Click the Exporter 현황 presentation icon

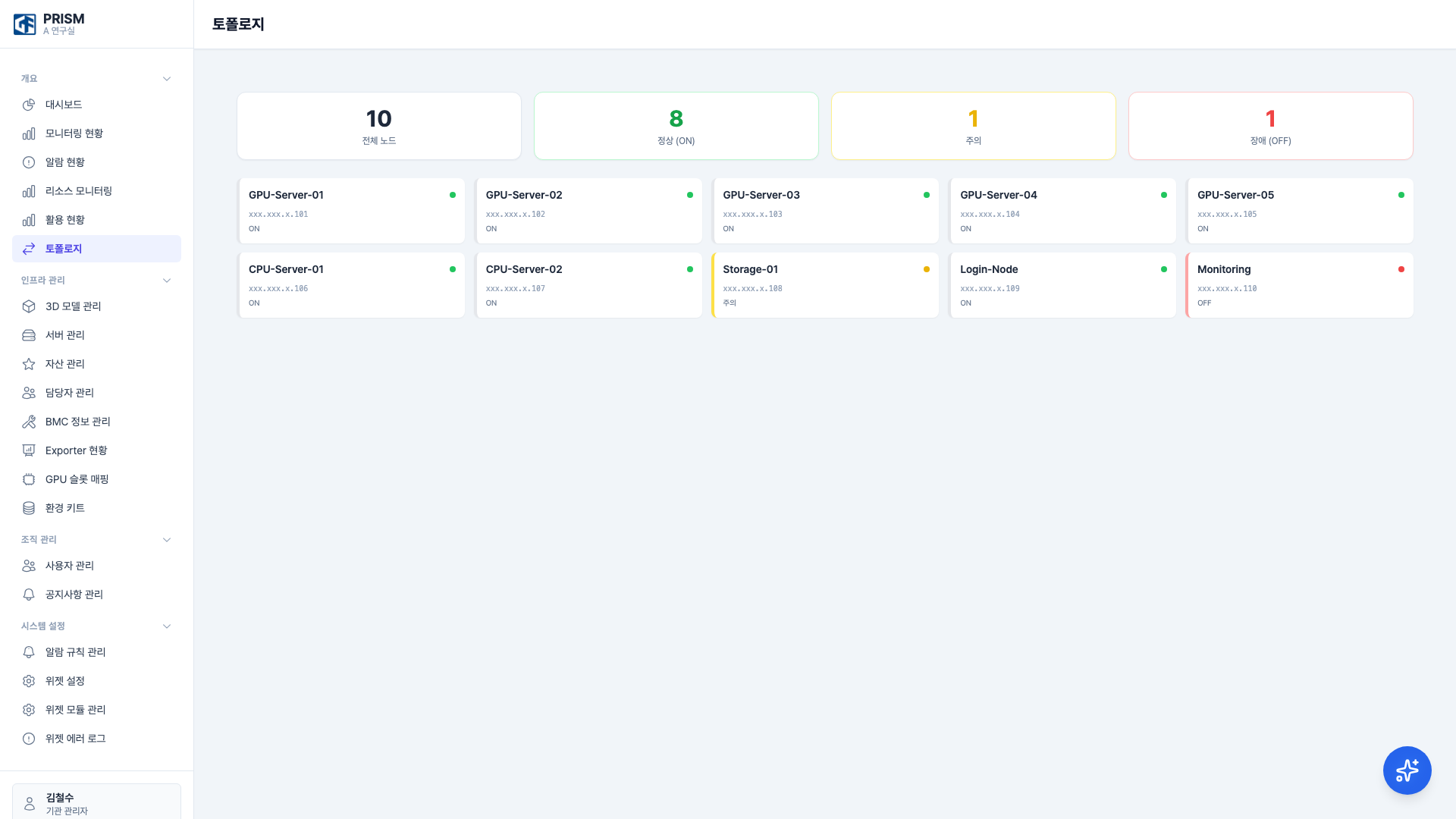click(29, 450)
